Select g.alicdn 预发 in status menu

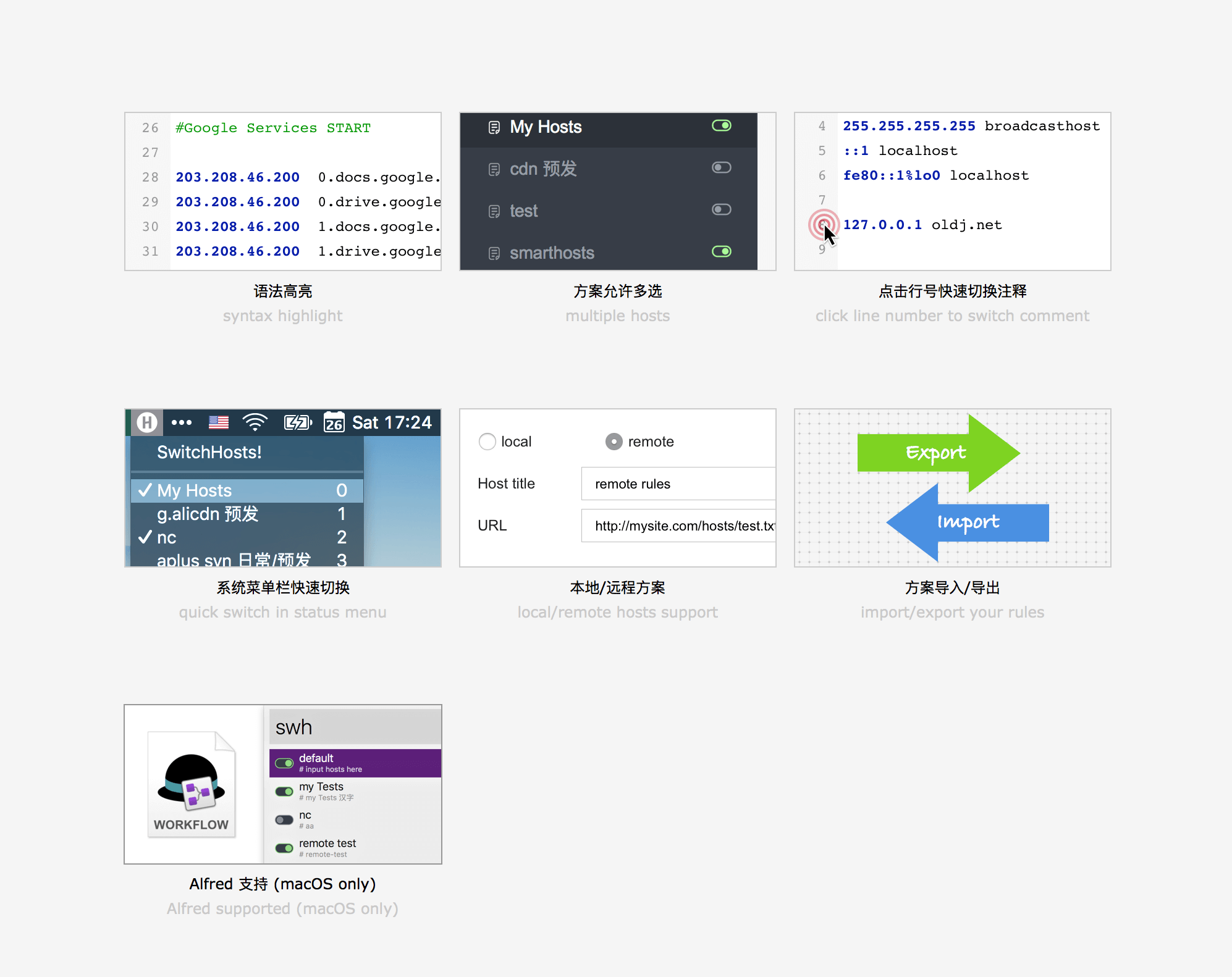point(247,514)
